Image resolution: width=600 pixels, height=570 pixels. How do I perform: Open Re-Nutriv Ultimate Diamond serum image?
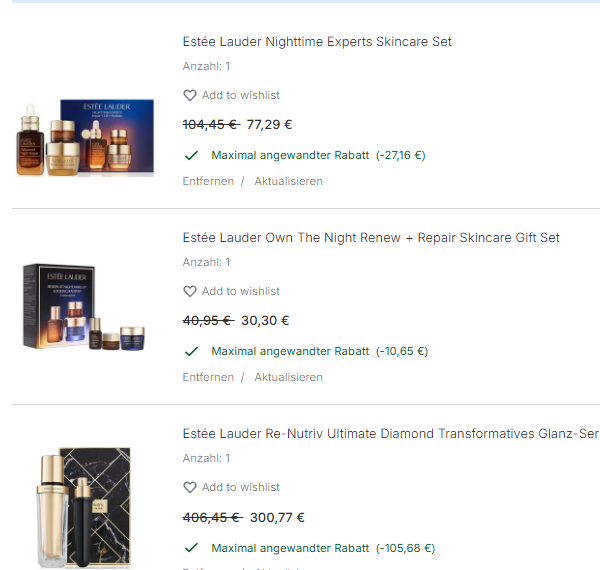point(84,508)
